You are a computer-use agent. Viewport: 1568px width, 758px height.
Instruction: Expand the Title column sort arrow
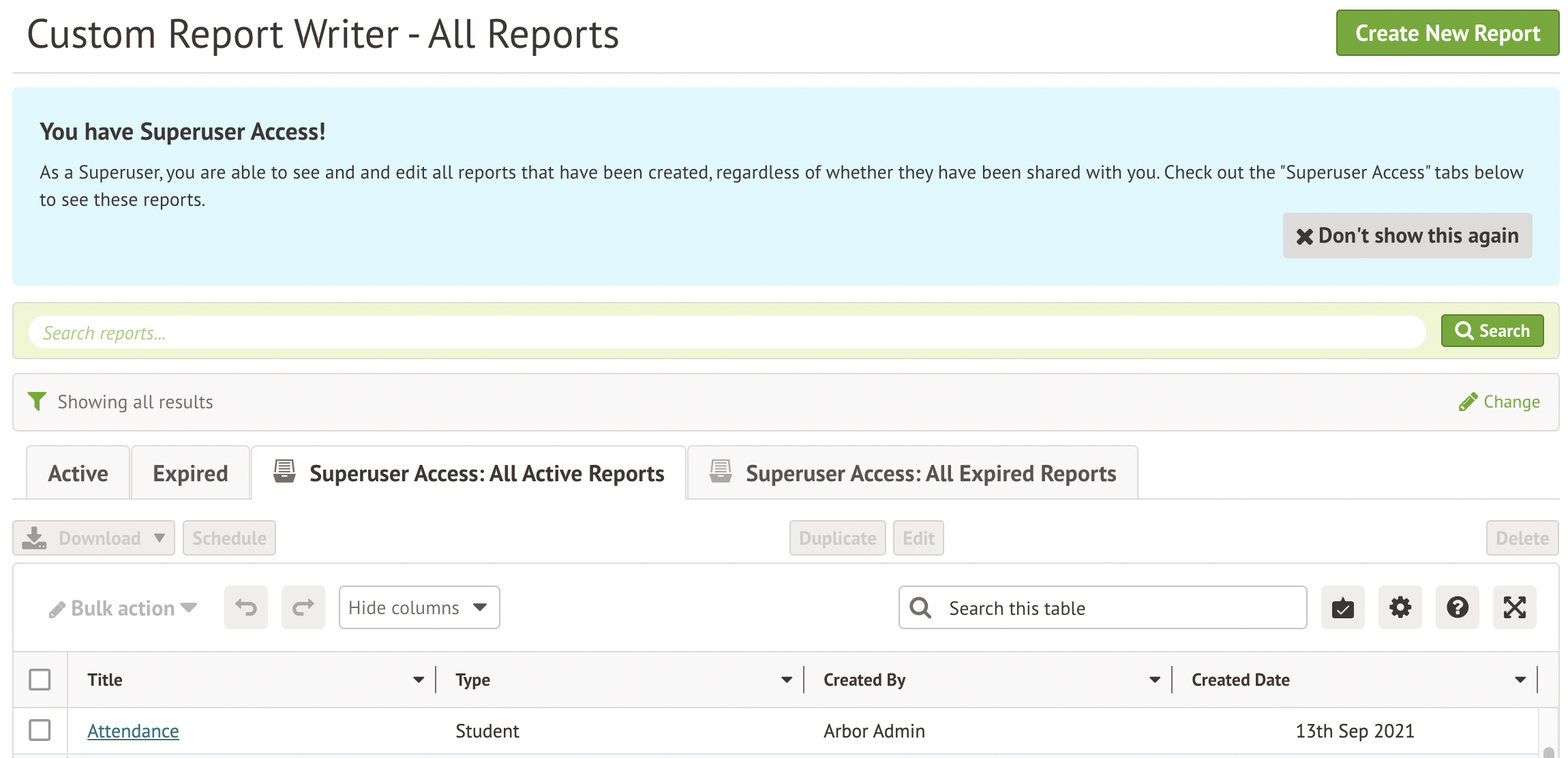pos(418,680)
